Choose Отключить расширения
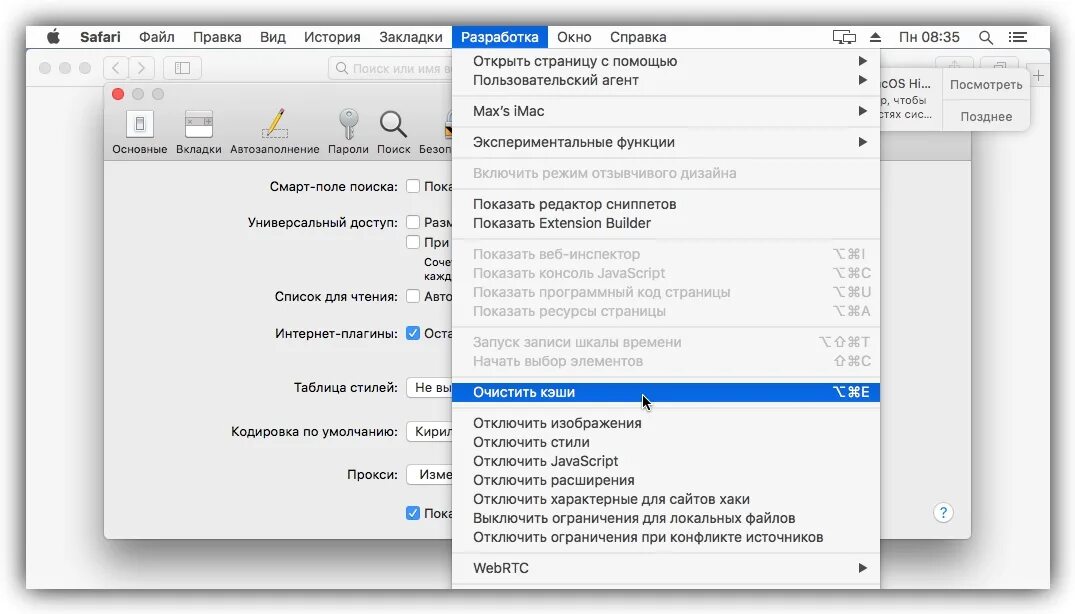This screenshot has height=614, width=1075. click(666, 480)
